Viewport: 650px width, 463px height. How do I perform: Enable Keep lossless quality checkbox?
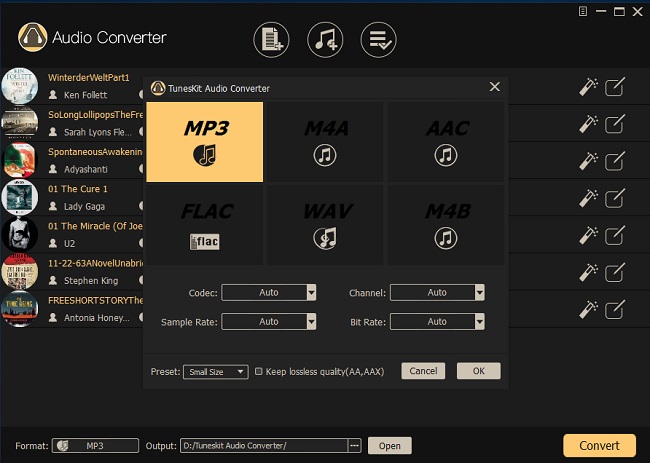pyautogui.click(x=259, y=371)
